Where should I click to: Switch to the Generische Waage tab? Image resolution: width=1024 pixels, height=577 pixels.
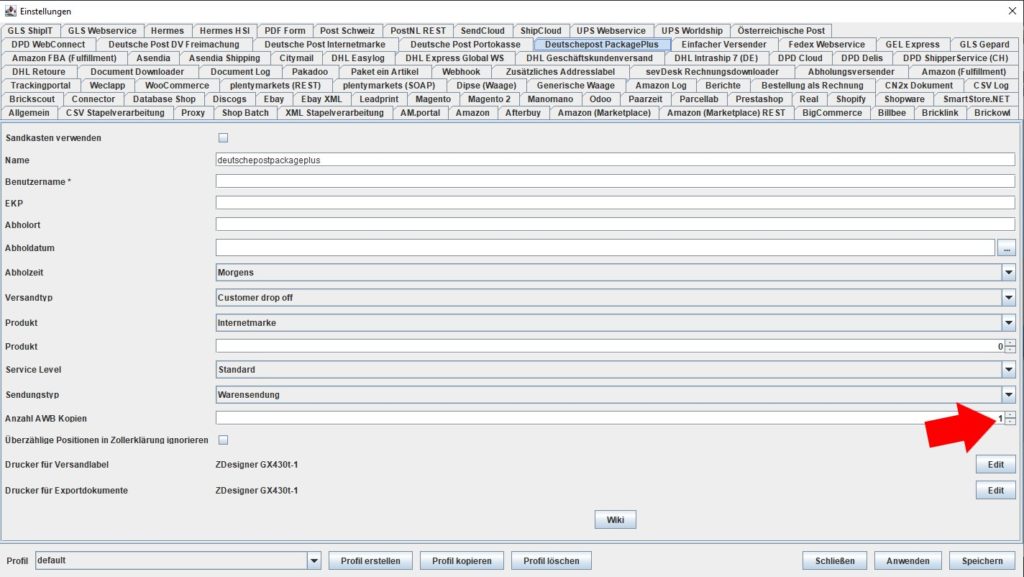click(x=575, y=86)
